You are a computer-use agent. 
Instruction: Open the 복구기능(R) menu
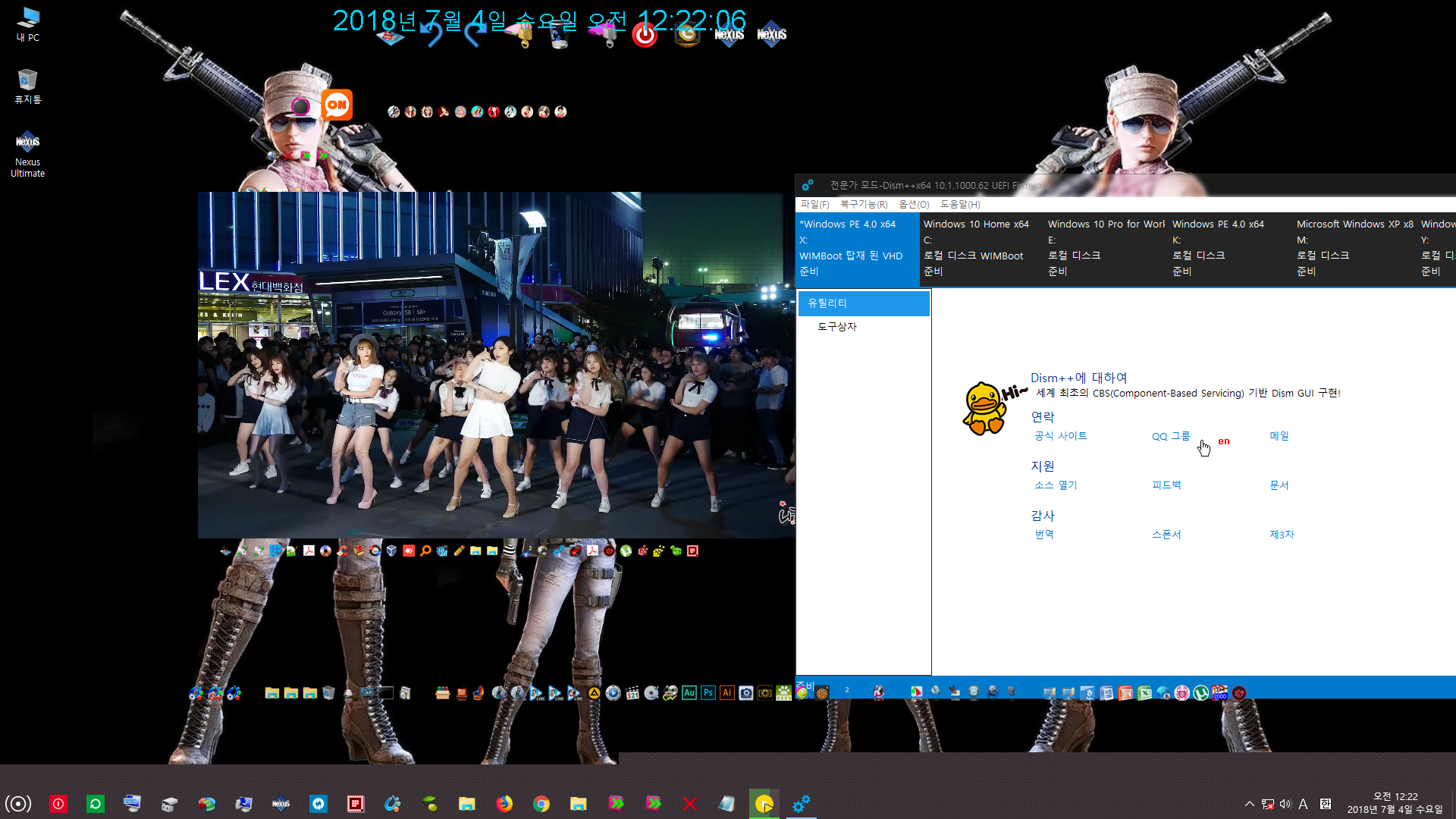tap(864, 205)
